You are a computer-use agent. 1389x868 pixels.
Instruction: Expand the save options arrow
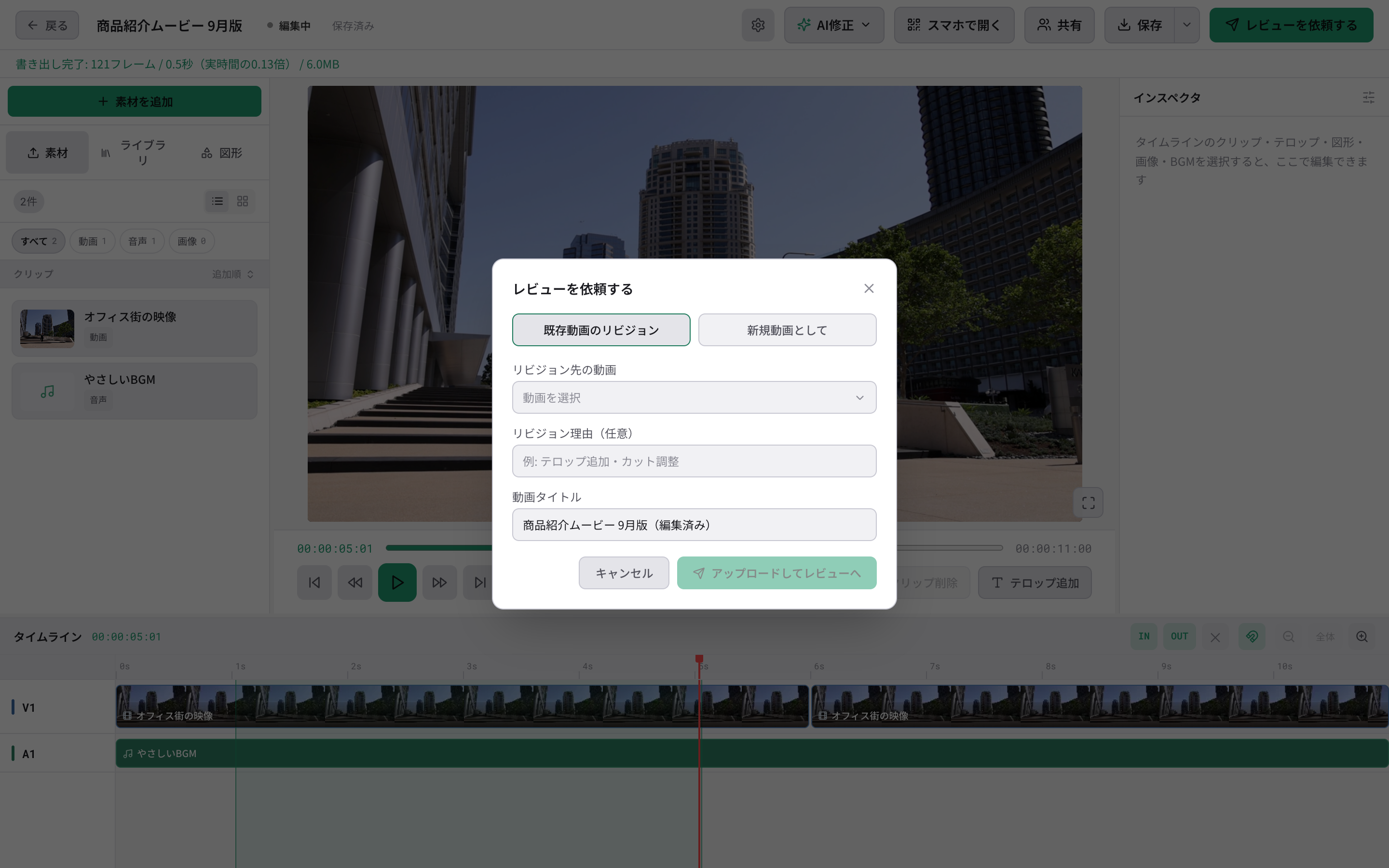point(1186,25)
